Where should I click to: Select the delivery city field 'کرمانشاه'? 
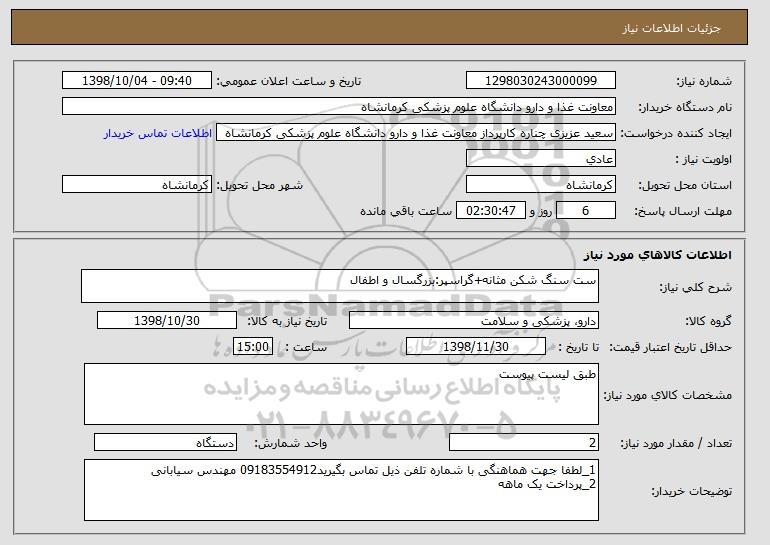click(137, 185)
